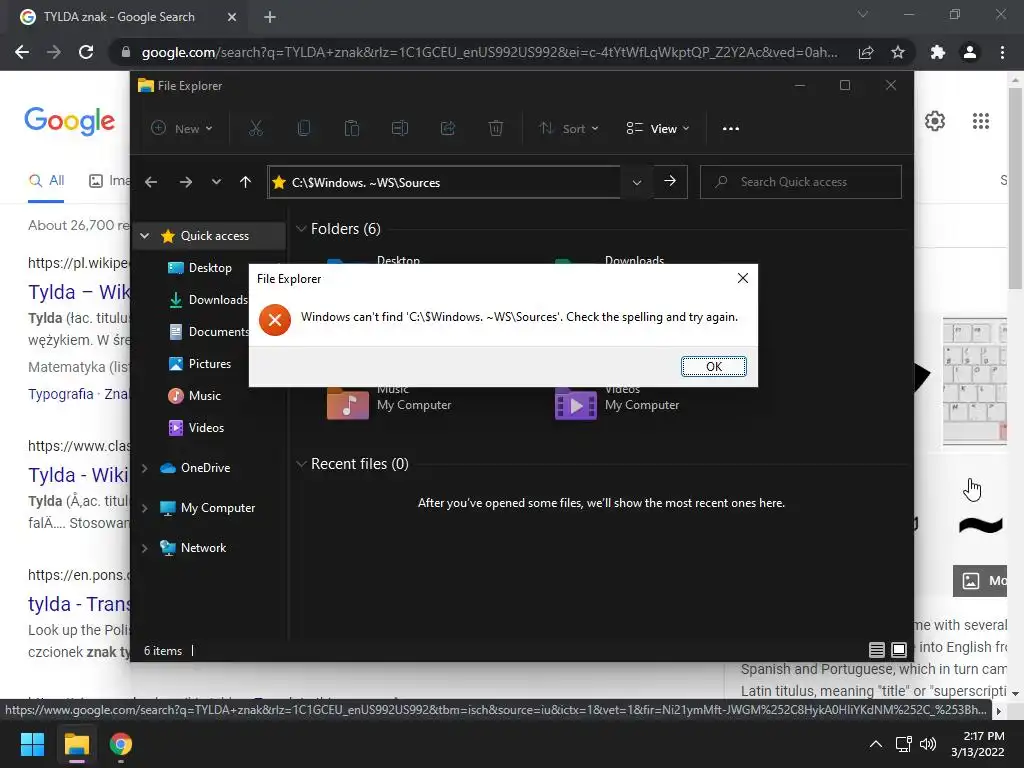This screenshot has width=1024, height=768.
Task: Click the Paste clipboard icon
Action: tap(351, 129)
